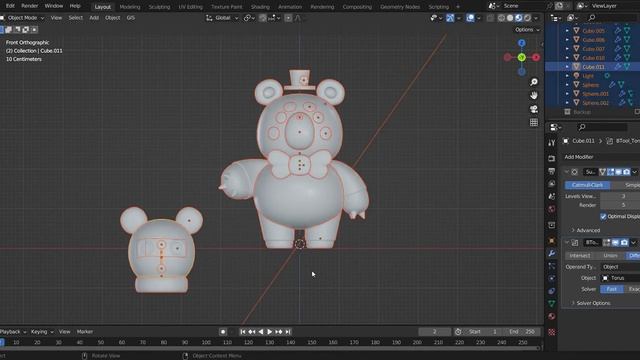Open Global transform orientation dropdown

(x=222, y=18)
